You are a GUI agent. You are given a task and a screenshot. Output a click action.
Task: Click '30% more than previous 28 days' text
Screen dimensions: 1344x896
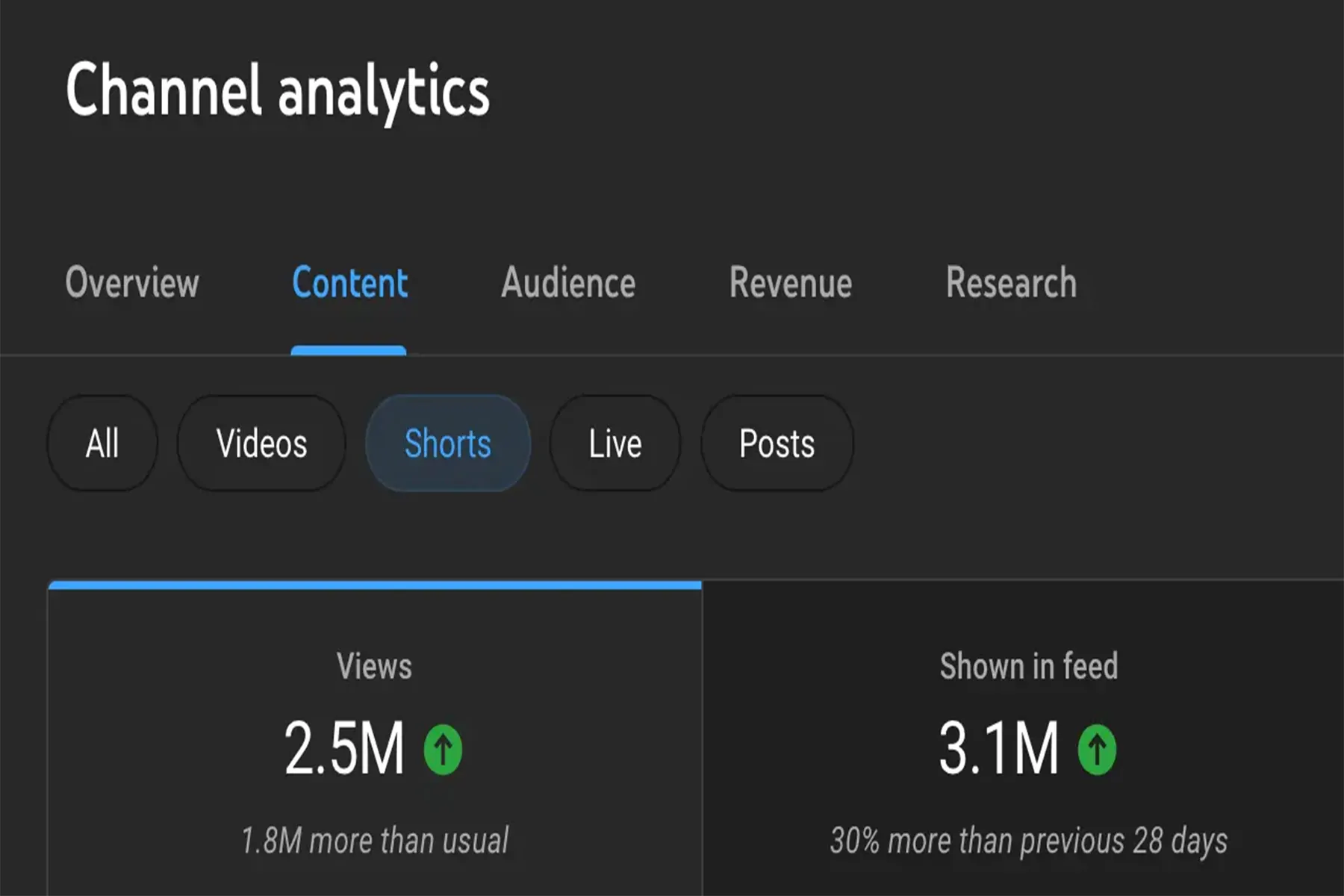point(1028,841)
